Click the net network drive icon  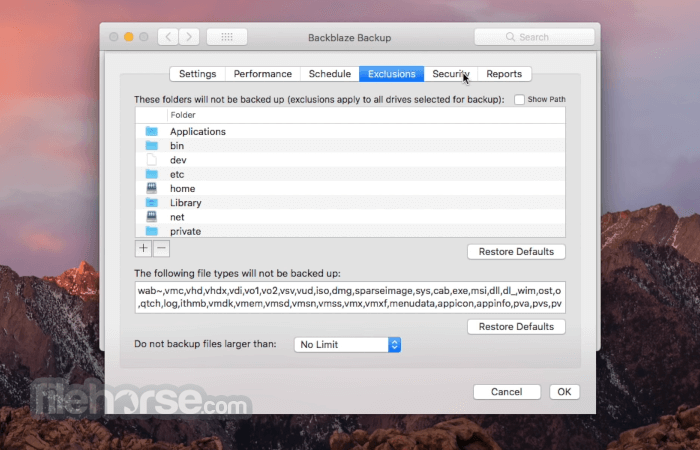click(x=152, y=217)
